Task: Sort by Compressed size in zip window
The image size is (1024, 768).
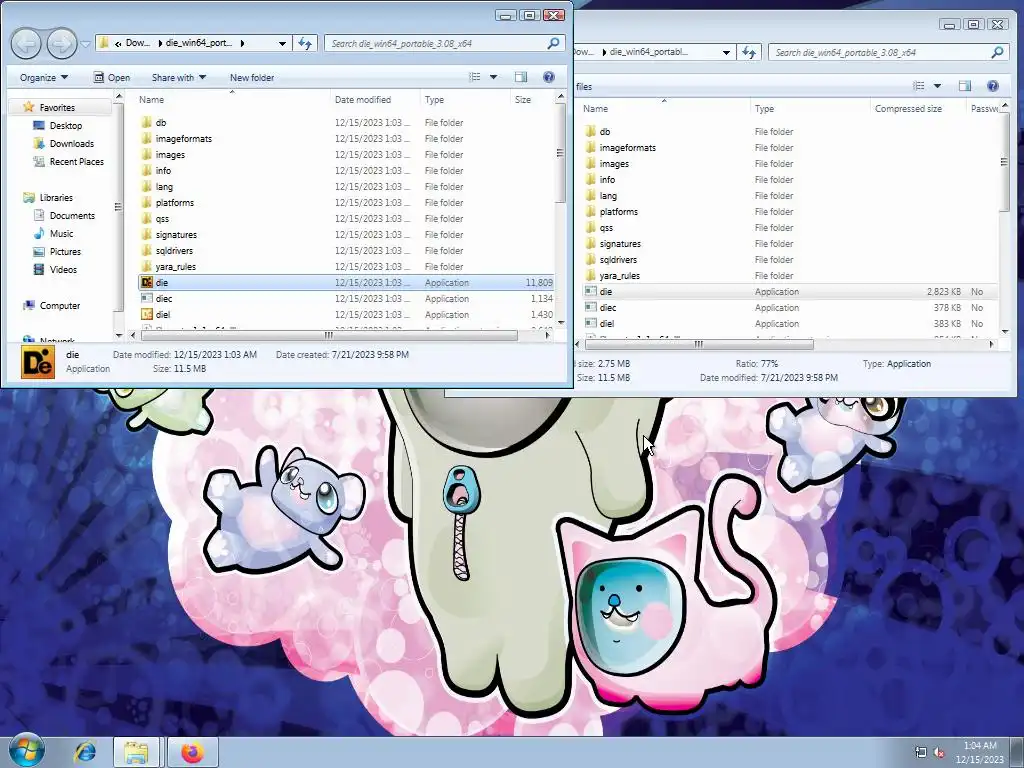Action: [x=918, y=108]
